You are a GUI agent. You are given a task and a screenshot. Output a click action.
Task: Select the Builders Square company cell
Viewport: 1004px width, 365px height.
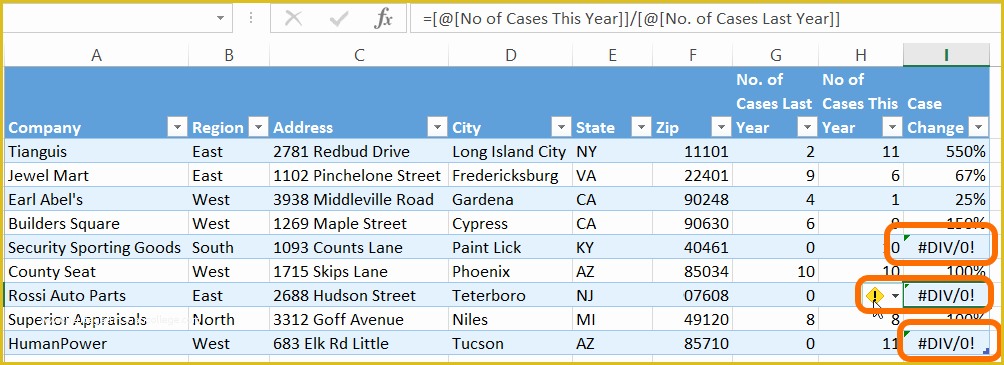coord(96,223)
